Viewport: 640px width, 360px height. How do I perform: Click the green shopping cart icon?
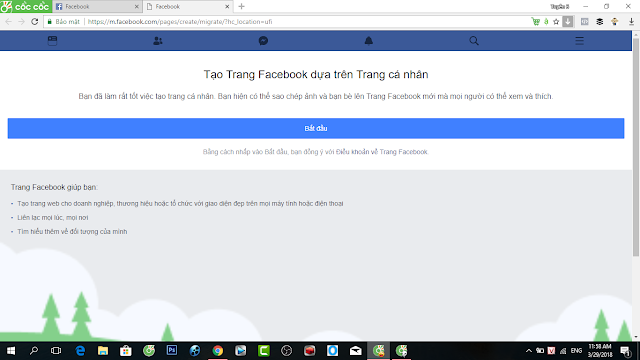[536, 22]
